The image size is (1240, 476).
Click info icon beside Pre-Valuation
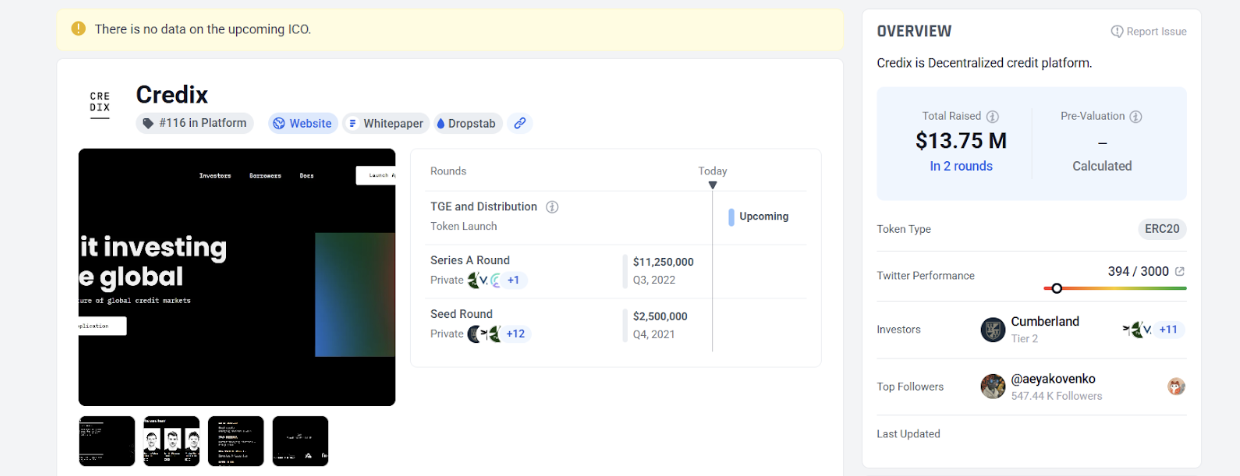1135,116
